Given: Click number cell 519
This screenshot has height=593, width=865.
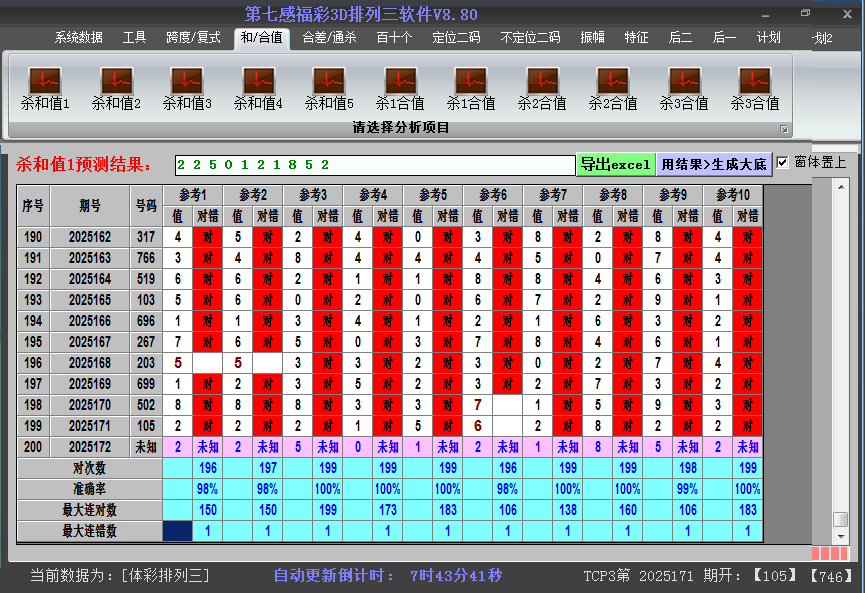Looking at the screenshot, I should 146,279.
